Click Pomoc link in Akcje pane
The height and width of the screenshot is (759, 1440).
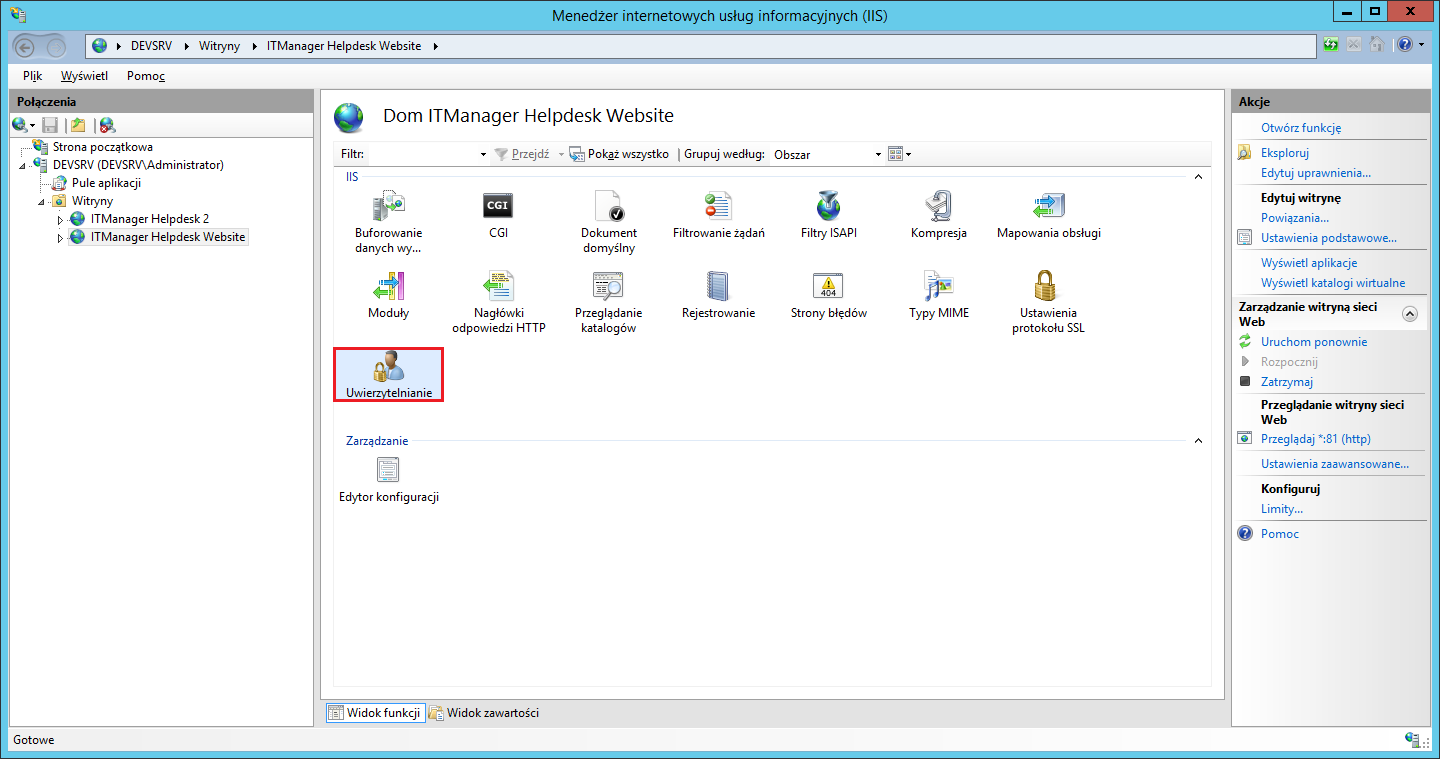[1280, 534]
